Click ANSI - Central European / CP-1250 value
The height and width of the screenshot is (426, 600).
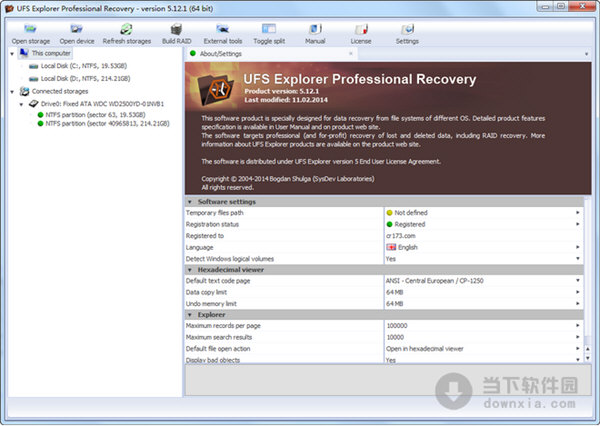(434, 281)
